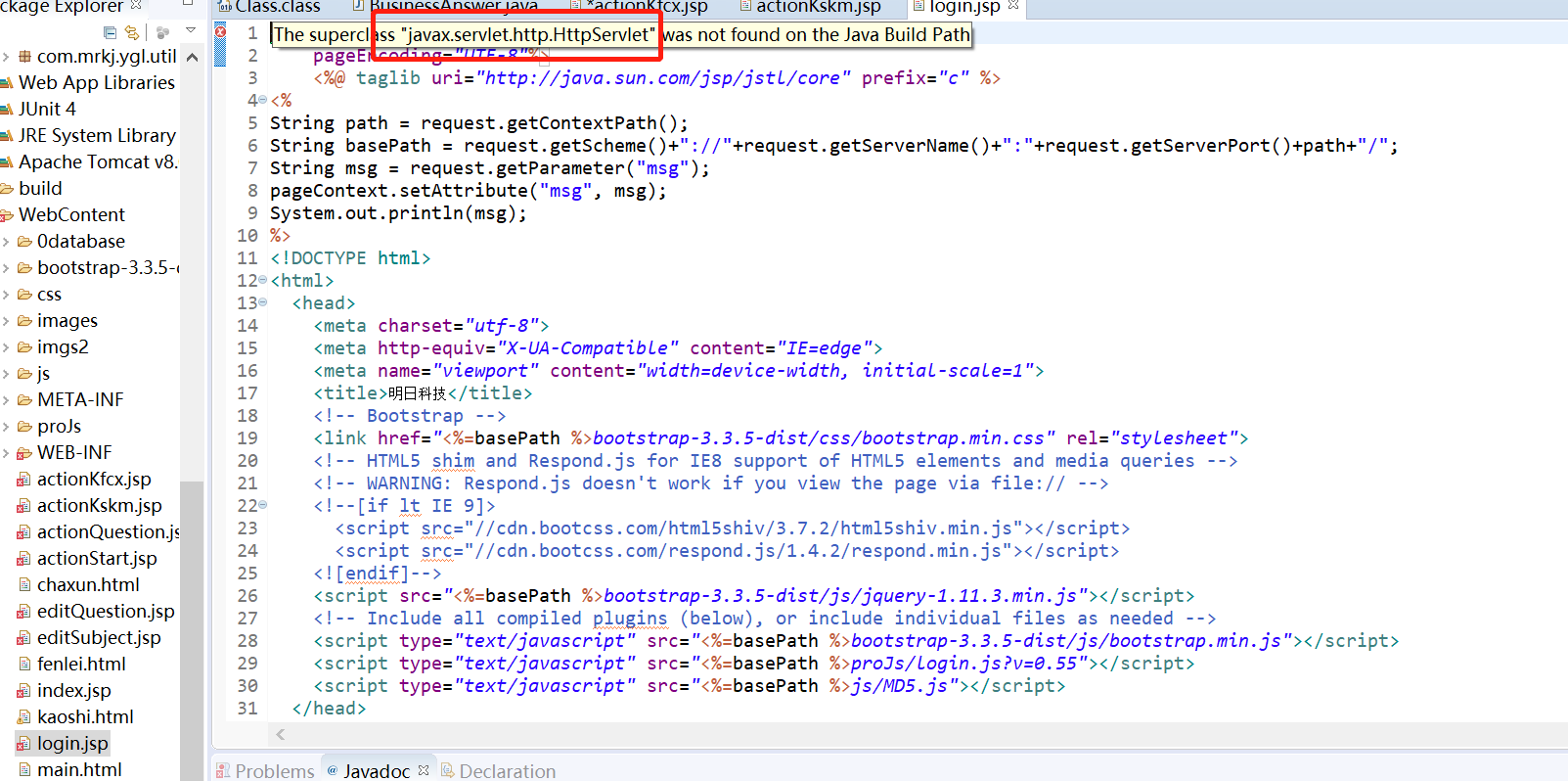Viewport: 1568px width, 781px height.
Task: Click the file icon of main.html
Action: coord(24,769)
